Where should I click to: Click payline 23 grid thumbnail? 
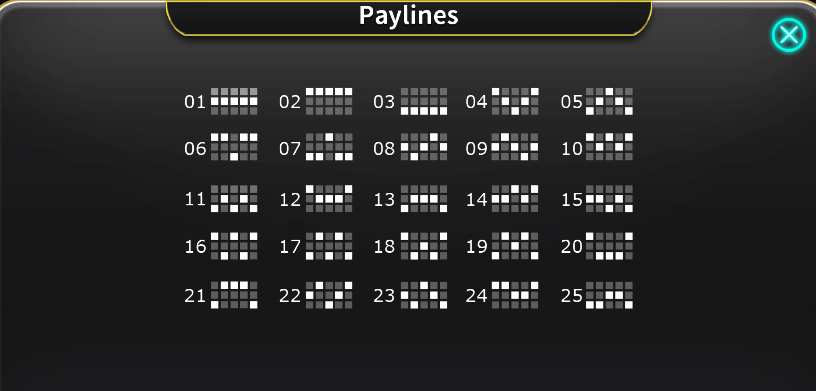coord(424,295)
